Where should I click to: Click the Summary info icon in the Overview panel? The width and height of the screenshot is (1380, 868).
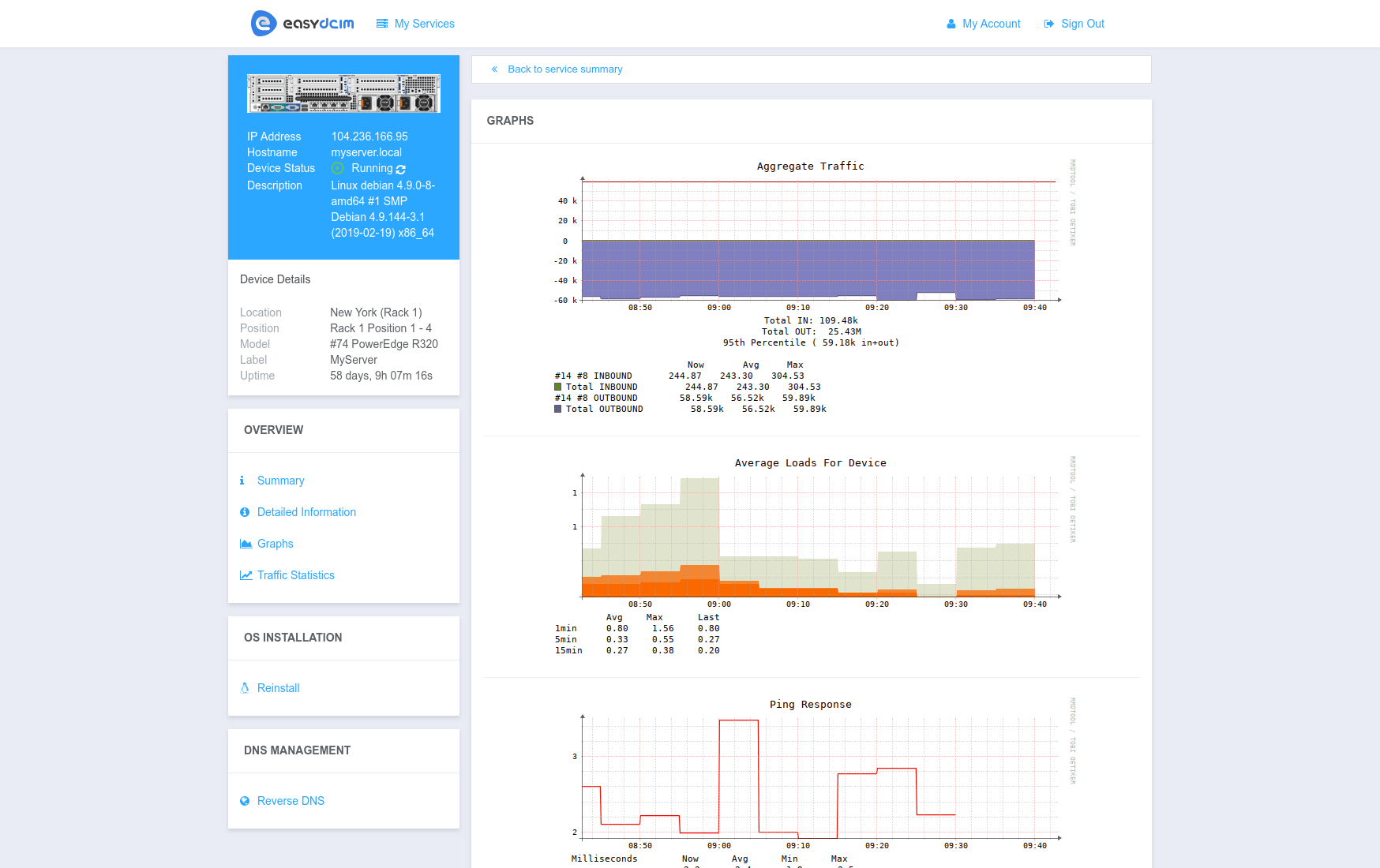[242, 481]
